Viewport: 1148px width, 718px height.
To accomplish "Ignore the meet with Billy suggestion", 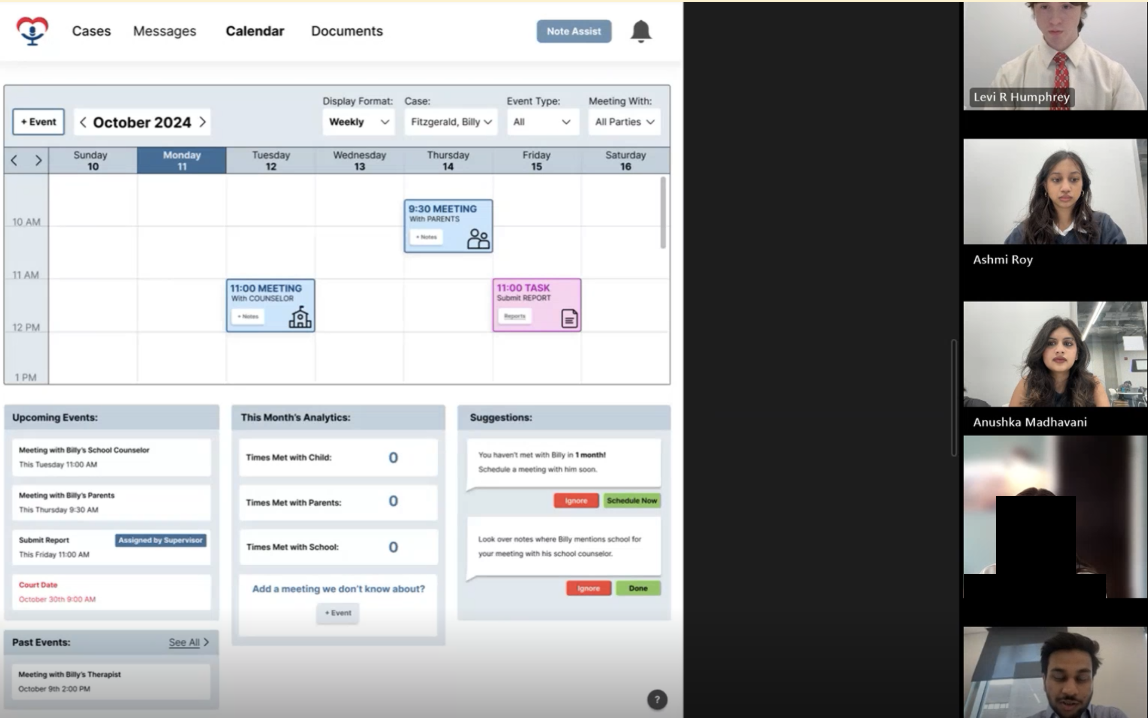I will coord(576,501).
